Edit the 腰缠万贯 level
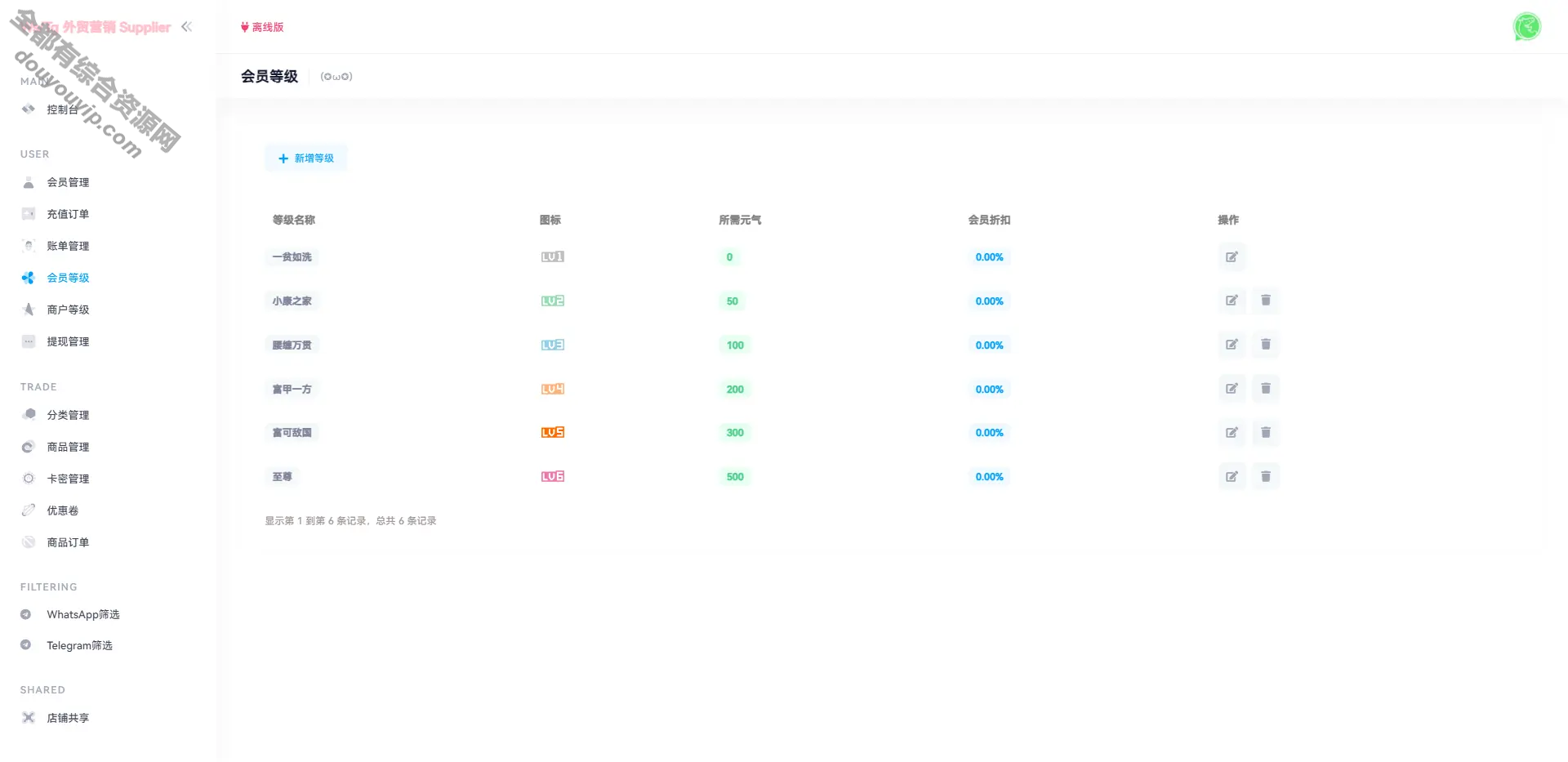The height and width of the screenshot is (762, 1568). pyautogui.click(x=1232, y=345)
